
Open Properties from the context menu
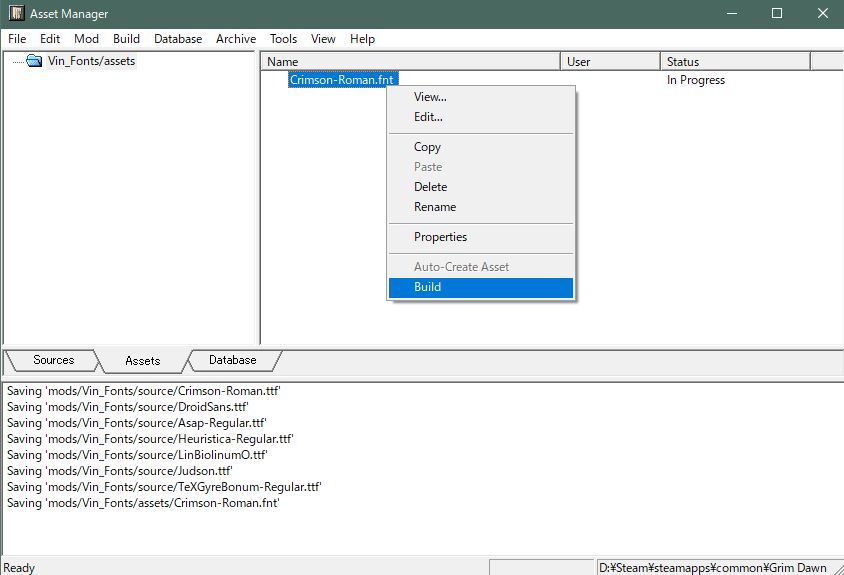coord(440,237)
